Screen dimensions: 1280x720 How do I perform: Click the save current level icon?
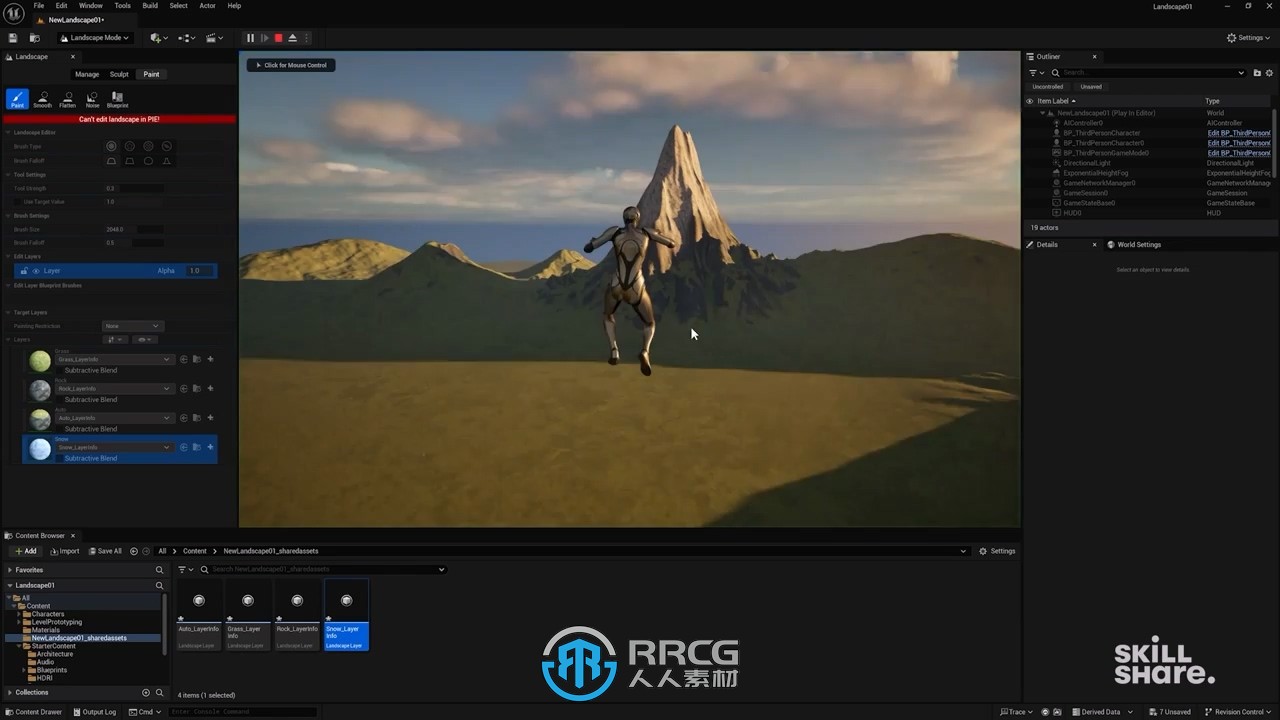pos(13,38)
